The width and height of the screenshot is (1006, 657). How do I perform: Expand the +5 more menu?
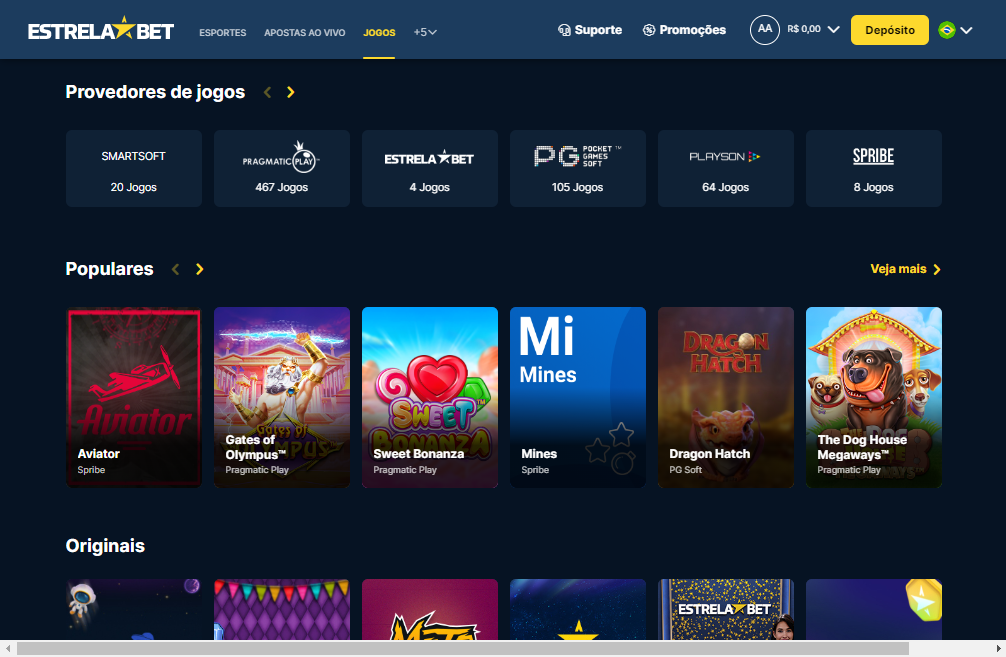click(425, 32)
